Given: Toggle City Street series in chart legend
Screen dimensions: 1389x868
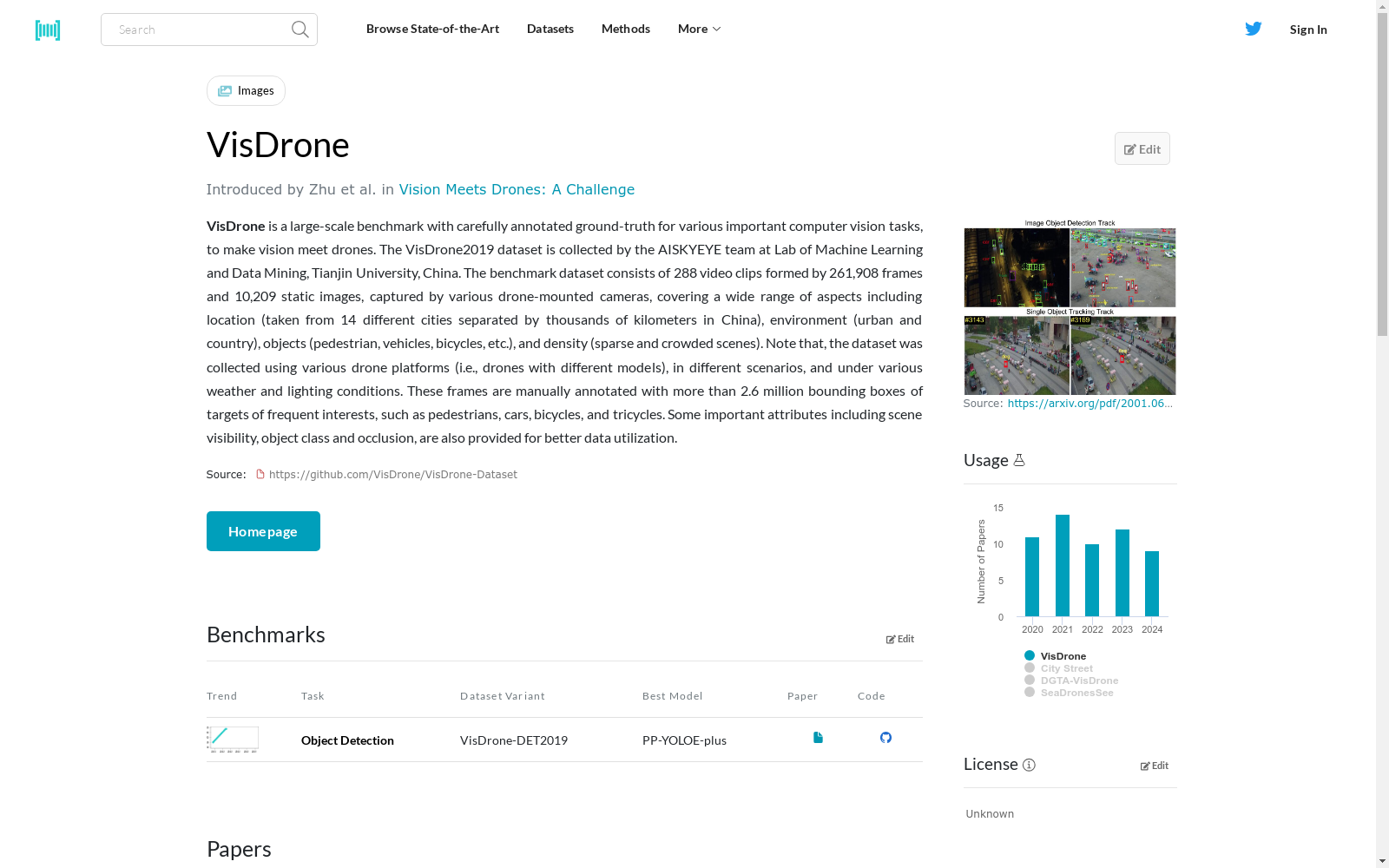Looking at the screenshot, I should pyautogui.click(x=1058, y=668).
